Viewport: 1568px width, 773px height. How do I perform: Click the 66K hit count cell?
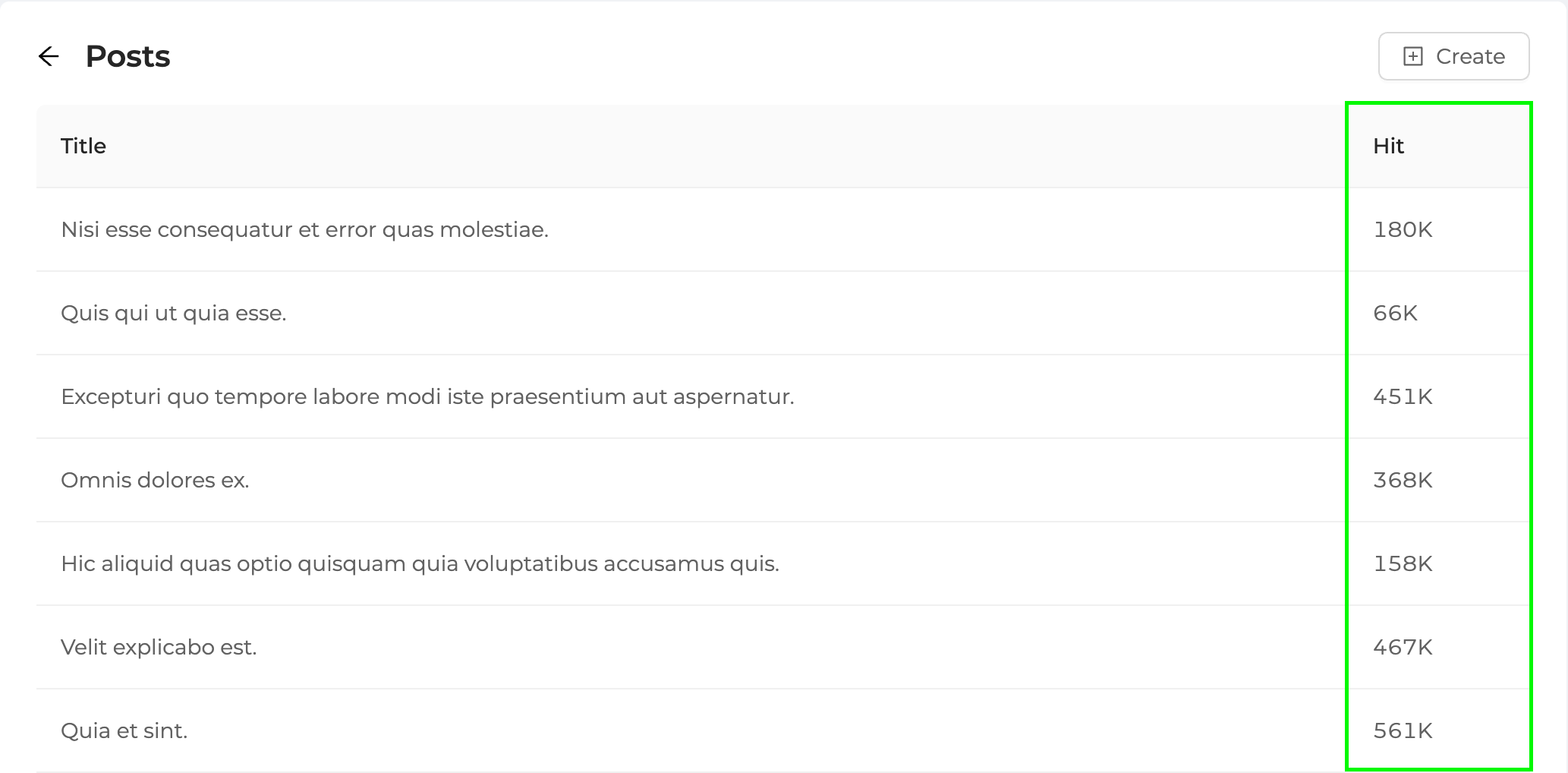[x=1395, y=313]
